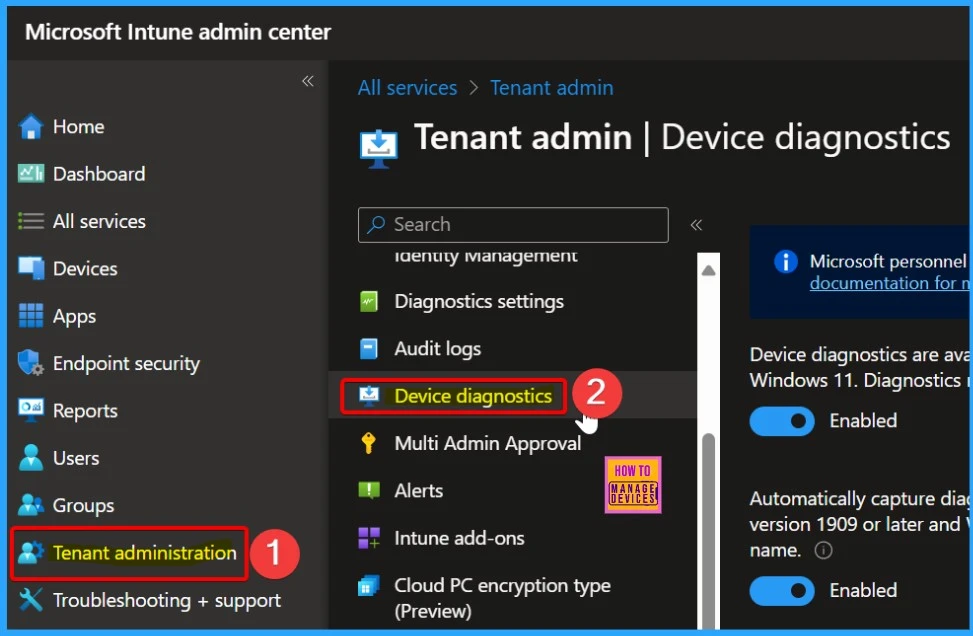
Task: Click the Groups people icon
Action: click(30, 505)
